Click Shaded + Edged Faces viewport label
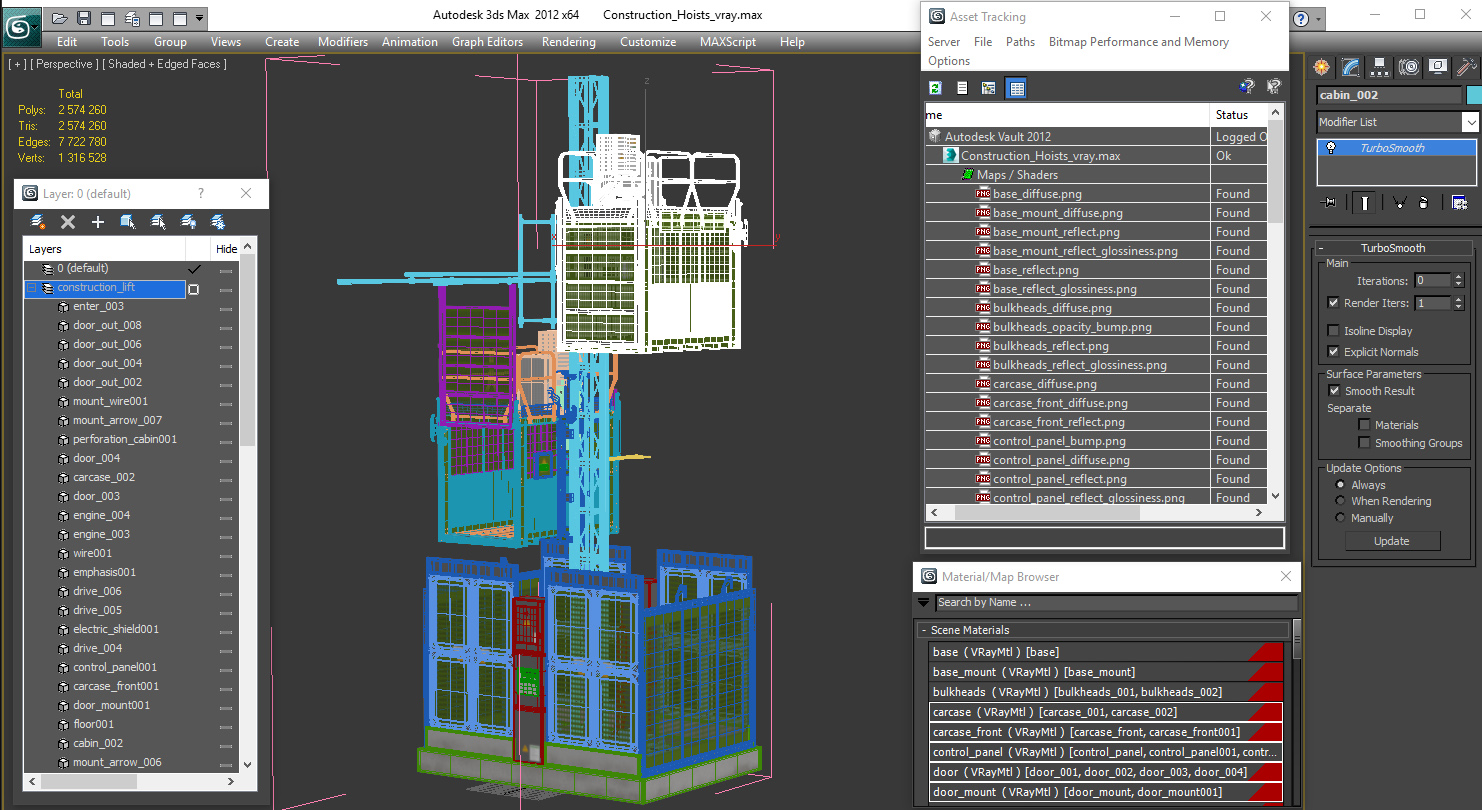This screenshot has height=810, width=1482. click(164, 64)
